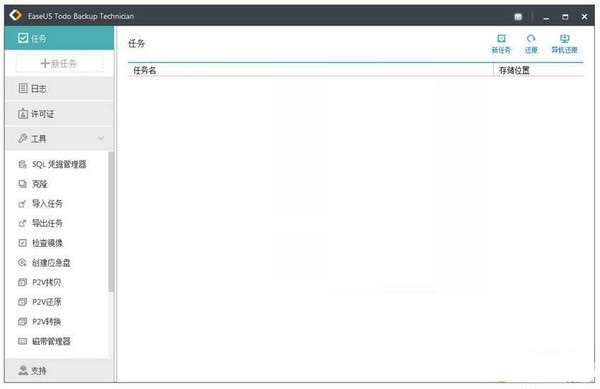Click the 克隆 icon
Screen dimensions: 600x389
pos(23,184)
